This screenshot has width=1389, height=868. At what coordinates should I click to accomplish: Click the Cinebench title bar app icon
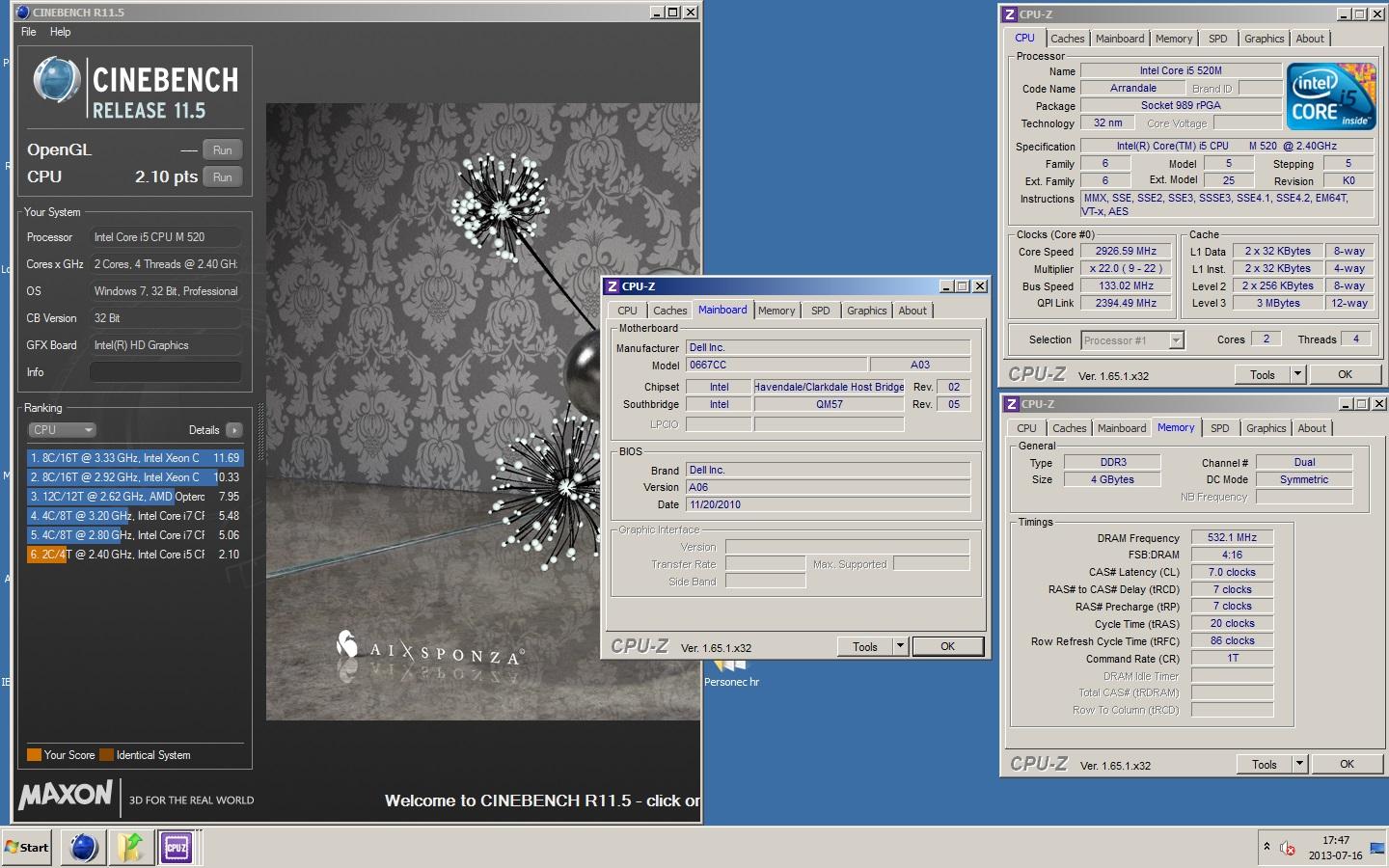(x=23, y=13)
